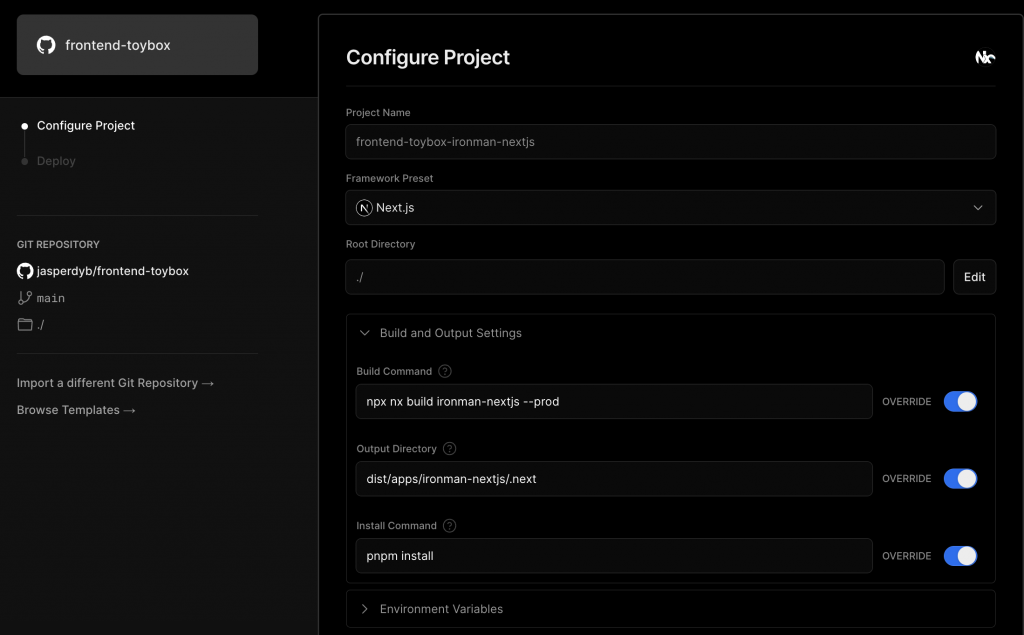Disable the Output Directory override switch
This screenshot has height=635, width=1024.
[960, 479]
